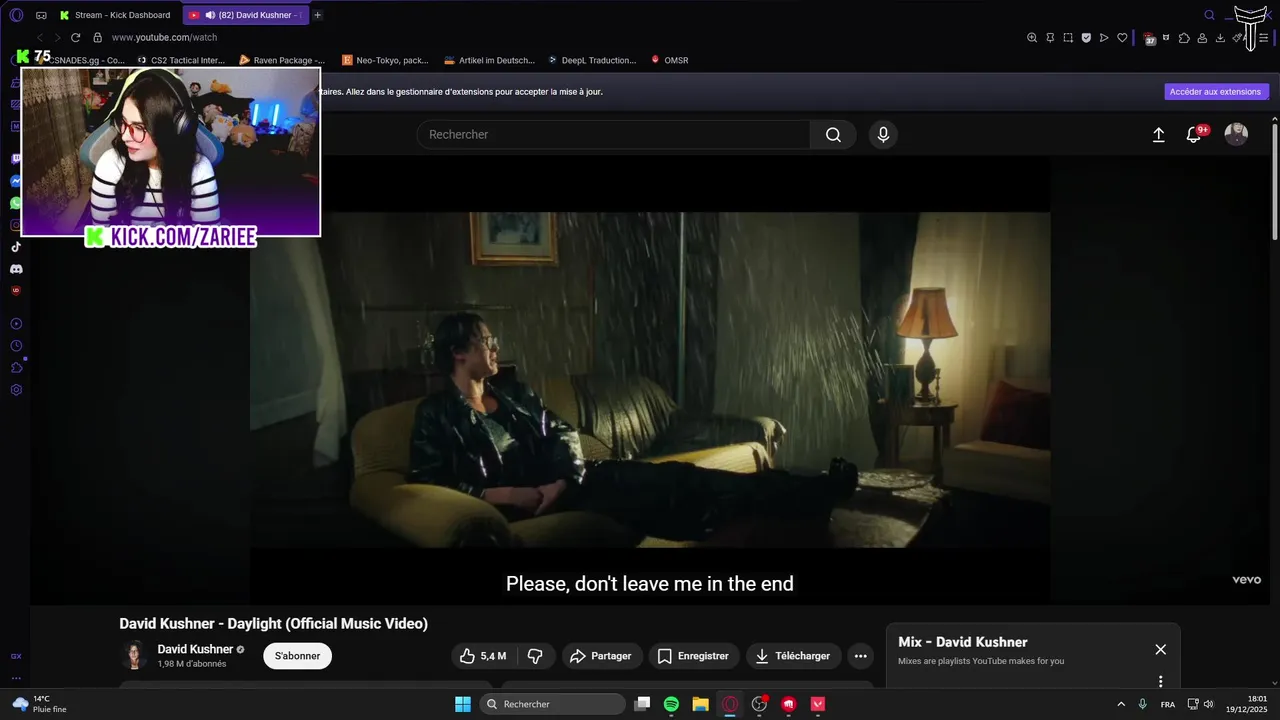The width and height of the screenshot is (1280, 720).
Task: Open File Explorer from the taskbar
Action: click(x=701, y=704)
